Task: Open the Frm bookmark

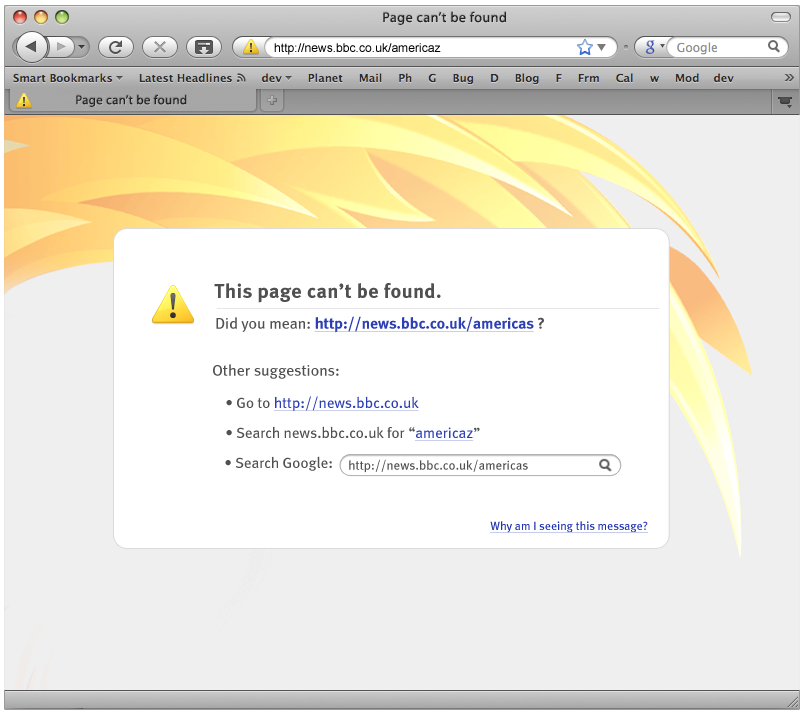Action: coord(589,78)
